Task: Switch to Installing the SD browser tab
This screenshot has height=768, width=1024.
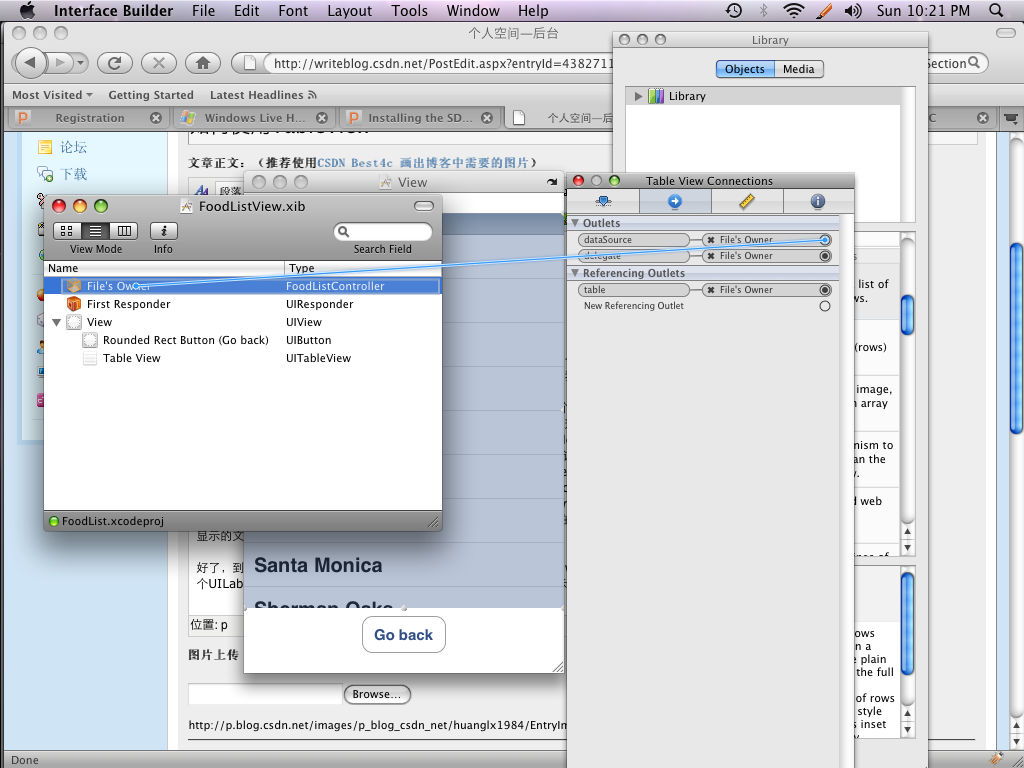Action: (x=419, y=118)
